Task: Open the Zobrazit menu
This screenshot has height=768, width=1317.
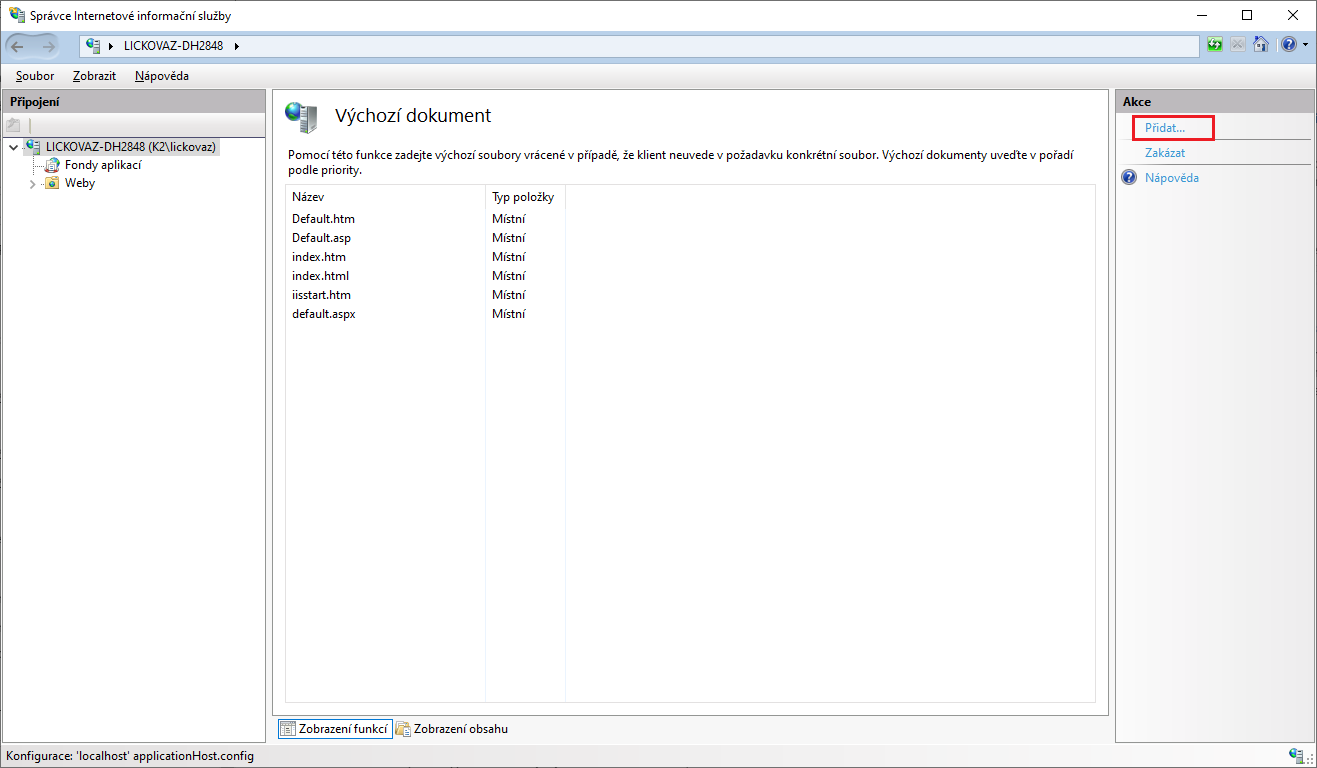Action: coord(94,76)
